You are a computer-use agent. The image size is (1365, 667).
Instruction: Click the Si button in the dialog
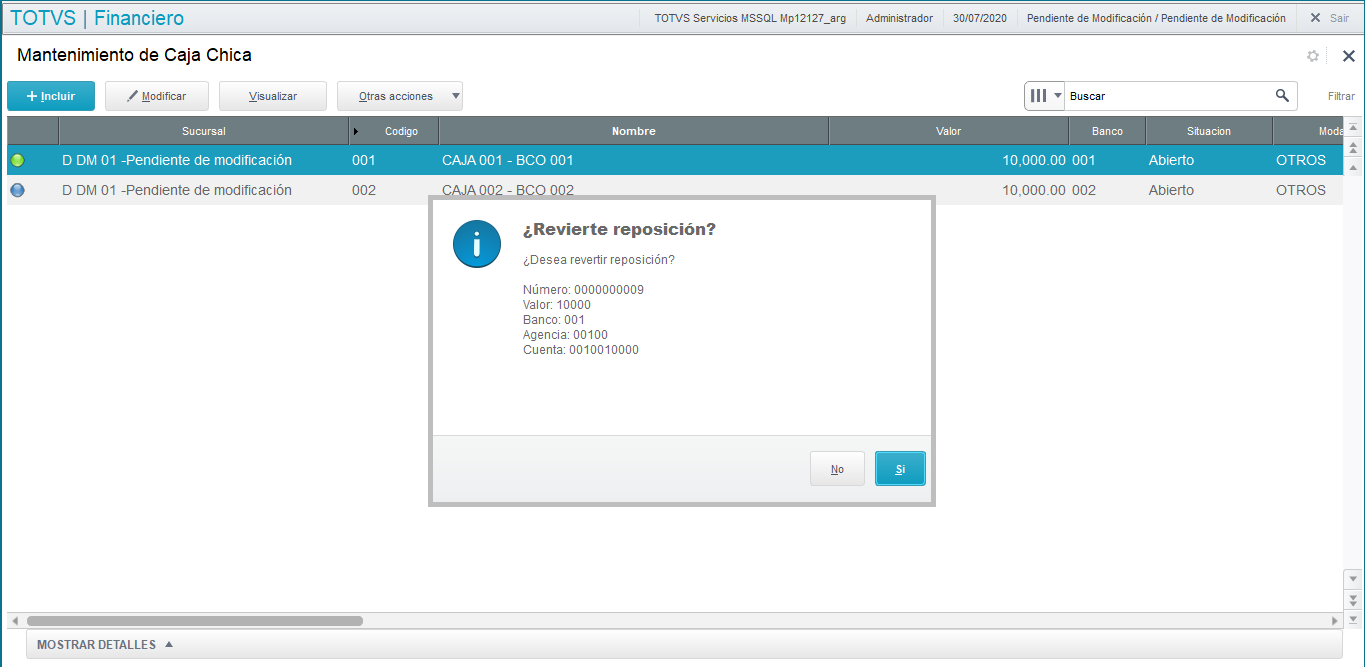[900, 469]
